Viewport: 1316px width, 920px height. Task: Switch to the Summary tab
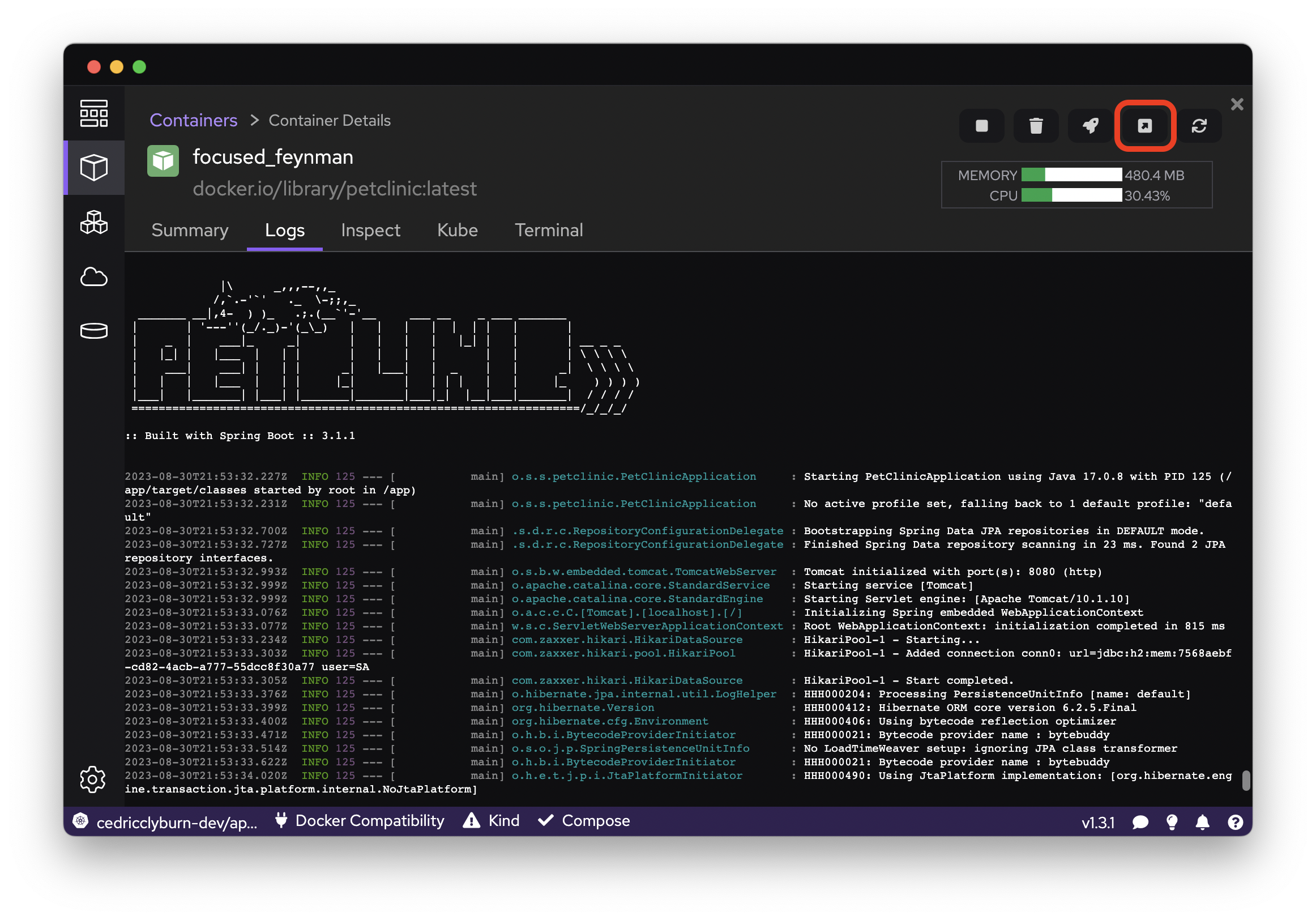pyautogui.click(x=190, y=230)
